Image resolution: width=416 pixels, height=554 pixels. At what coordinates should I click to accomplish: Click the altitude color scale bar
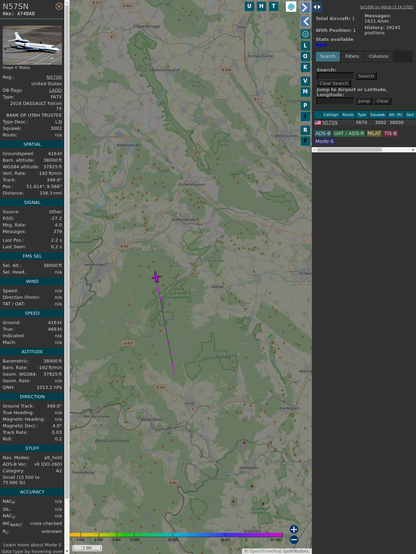(x=176, y=535)
